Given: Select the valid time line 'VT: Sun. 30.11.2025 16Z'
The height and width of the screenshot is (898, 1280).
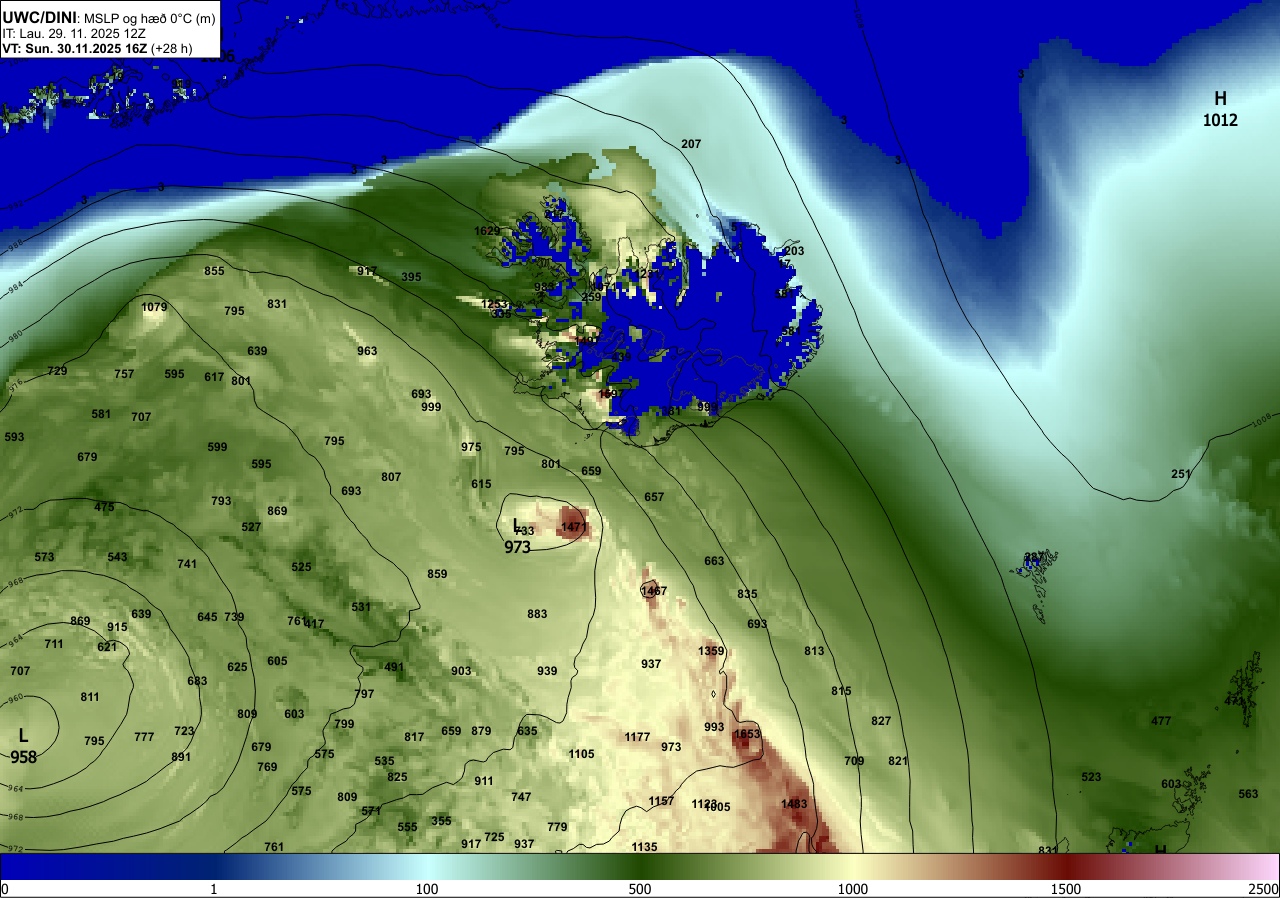Looking at the screenshot, I should coord(76,47).
